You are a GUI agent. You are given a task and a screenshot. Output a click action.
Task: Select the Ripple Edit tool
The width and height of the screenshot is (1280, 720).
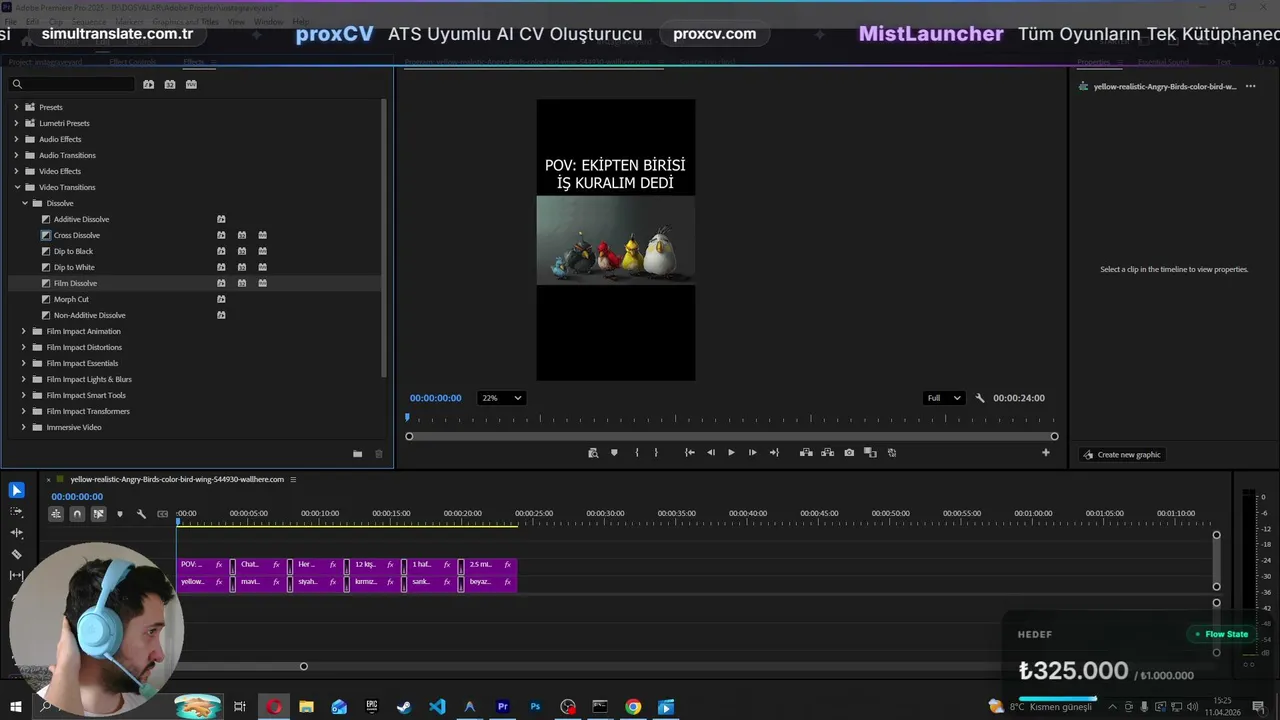[16, 533]
